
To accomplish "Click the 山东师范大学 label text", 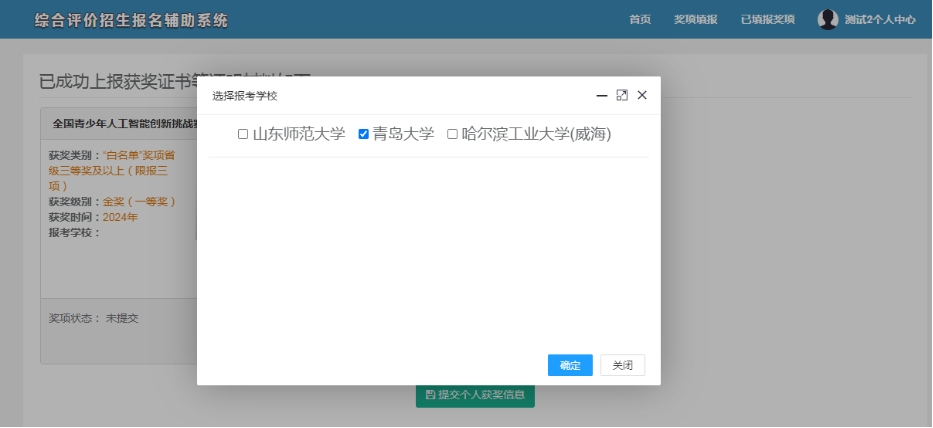I will [x=298, y=134].
